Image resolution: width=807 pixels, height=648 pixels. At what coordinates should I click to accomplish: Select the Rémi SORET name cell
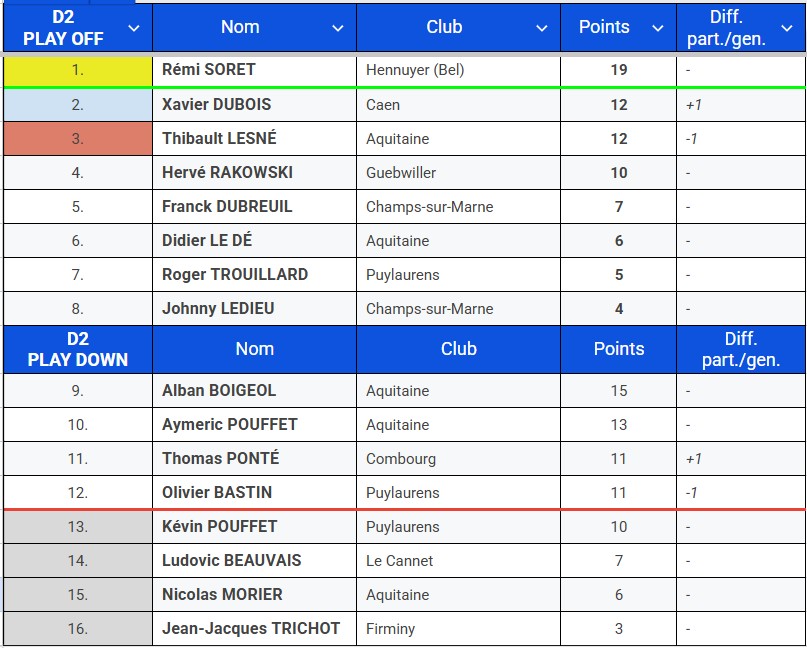coord(254,70)
